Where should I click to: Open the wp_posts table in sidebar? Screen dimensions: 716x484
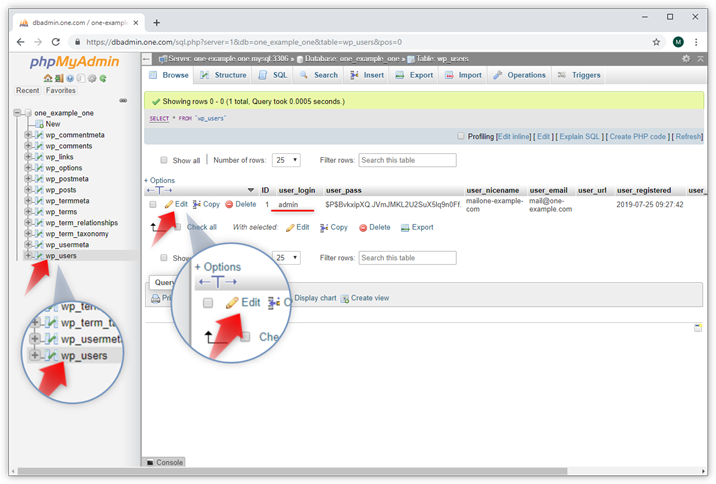click(x=61, y=190)
